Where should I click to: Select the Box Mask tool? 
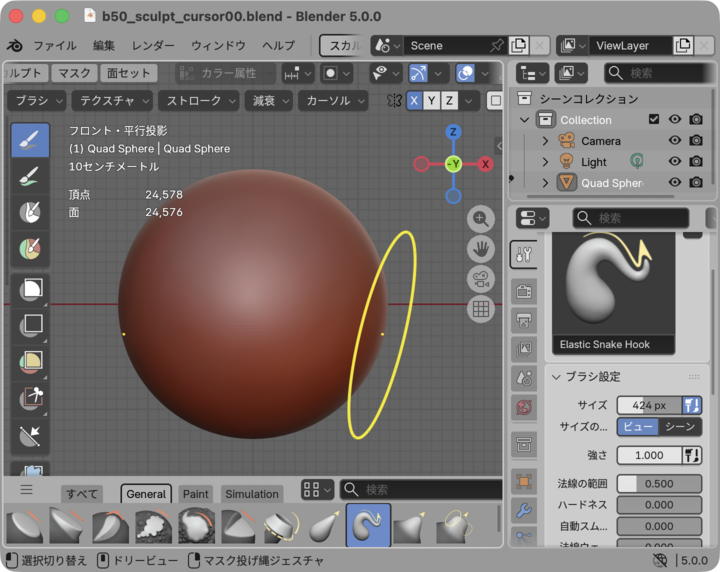pos(30,291)
